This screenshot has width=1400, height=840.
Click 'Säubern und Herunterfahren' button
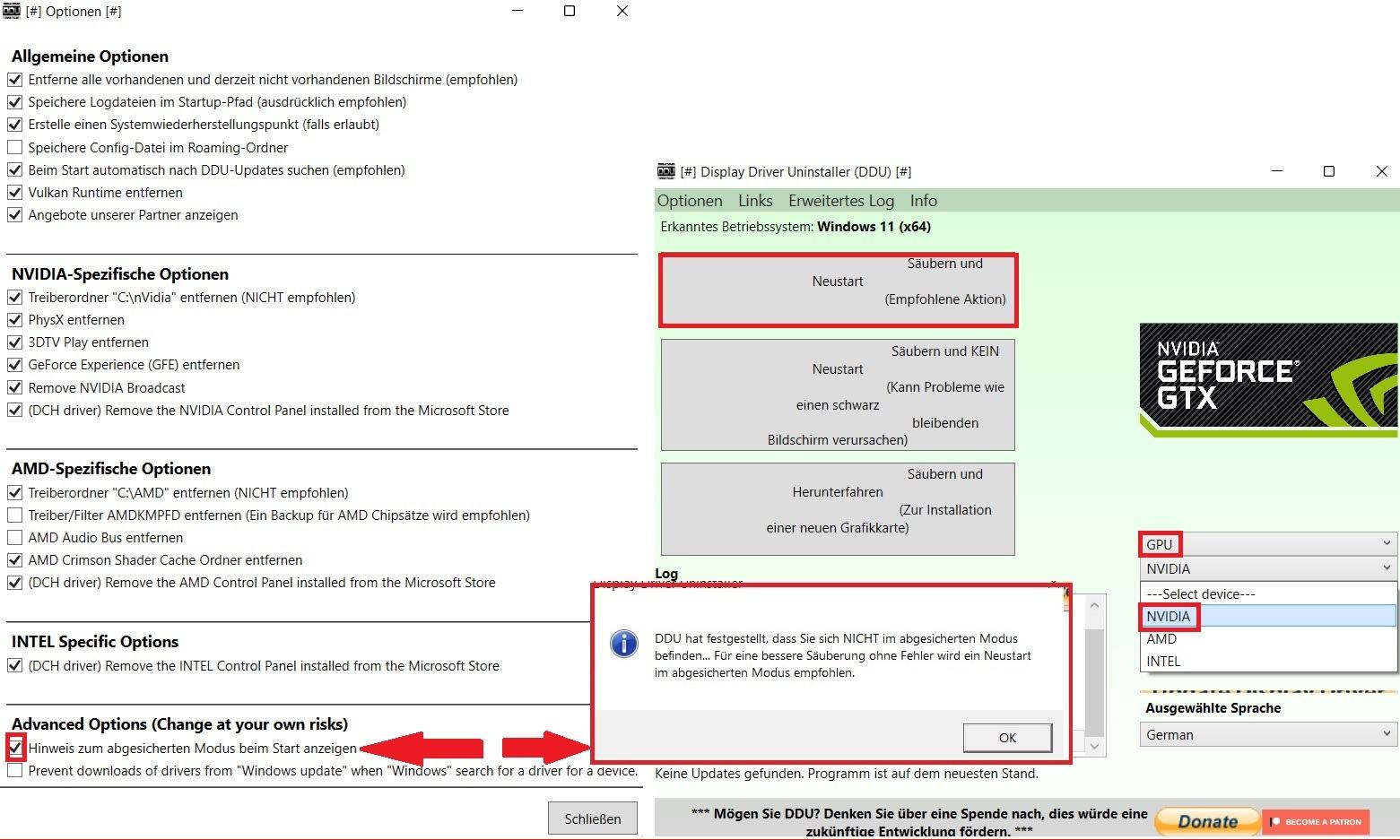pyautogui.click(x=838, y=509)
